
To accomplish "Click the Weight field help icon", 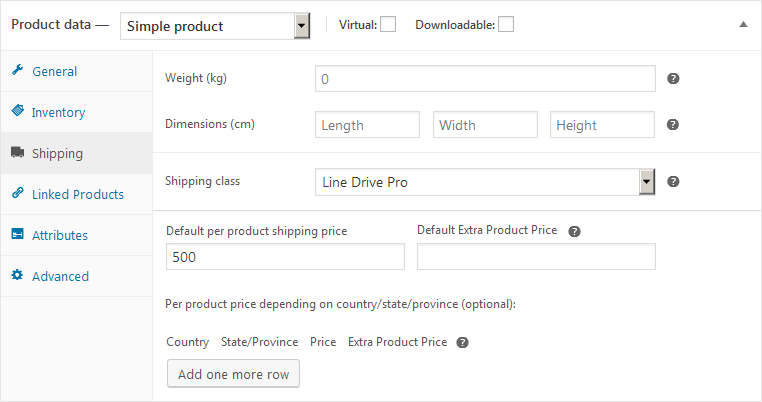I will (x=673, y=78).
